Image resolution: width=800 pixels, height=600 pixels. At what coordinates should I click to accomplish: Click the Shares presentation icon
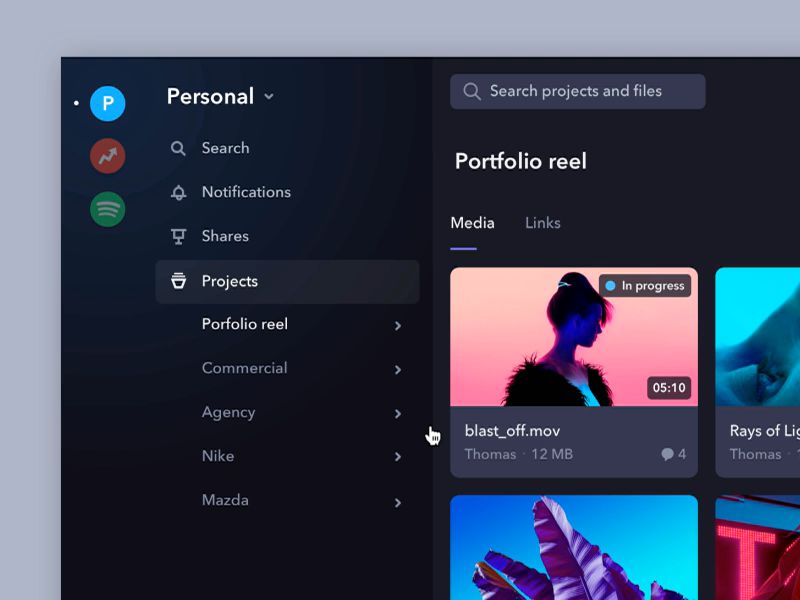(x=178, y=236)
